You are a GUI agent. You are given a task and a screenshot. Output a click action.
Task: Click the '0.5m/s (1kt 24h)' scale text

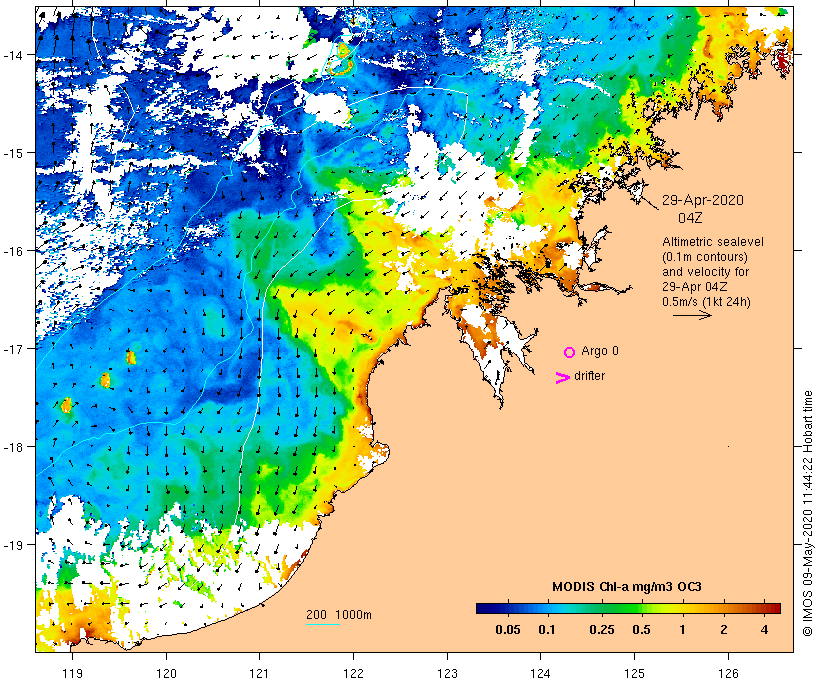click(707, 302)
